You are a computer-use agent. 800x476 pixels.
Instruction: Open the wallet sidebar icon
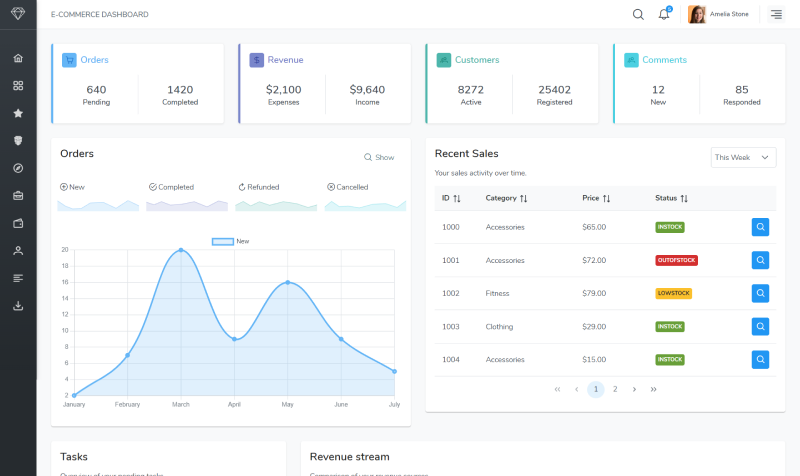tap(18, 223)
